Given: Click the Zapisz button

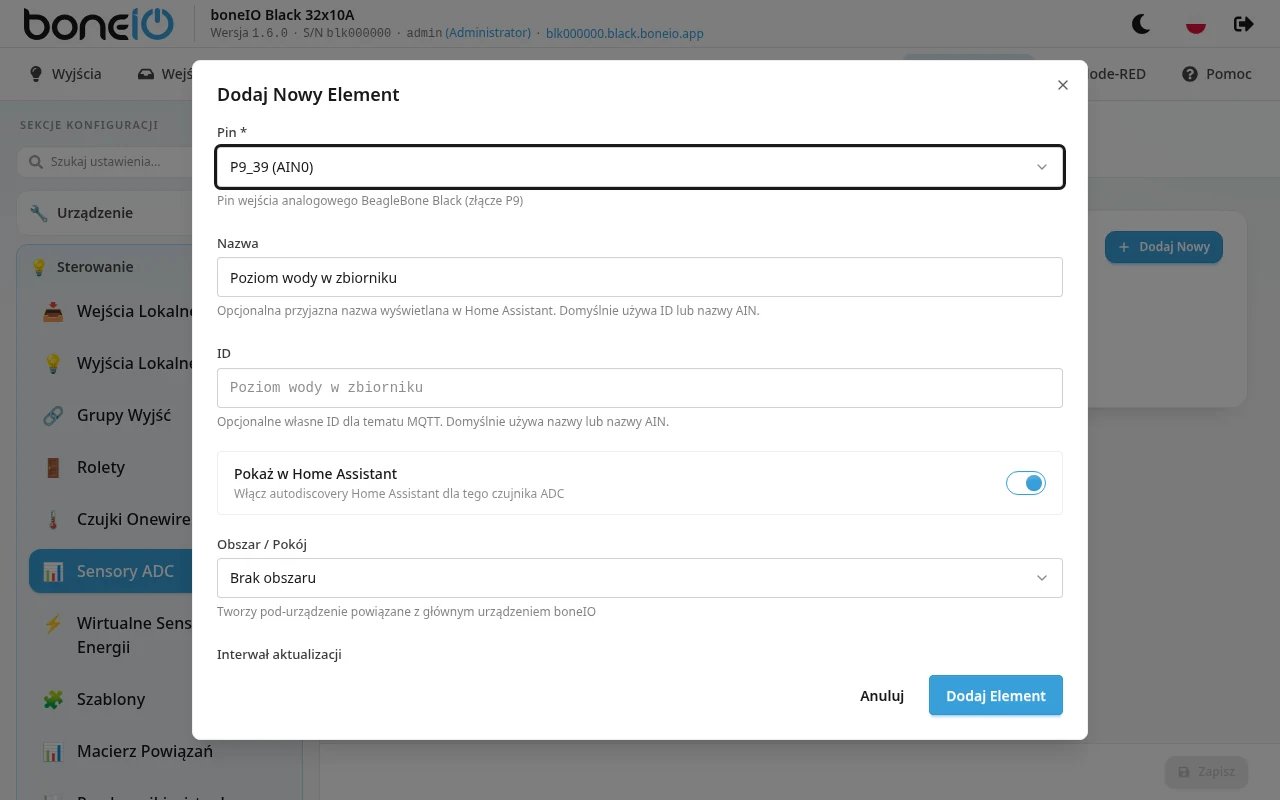Looking at the screenshot, I should click(1206, 772).
